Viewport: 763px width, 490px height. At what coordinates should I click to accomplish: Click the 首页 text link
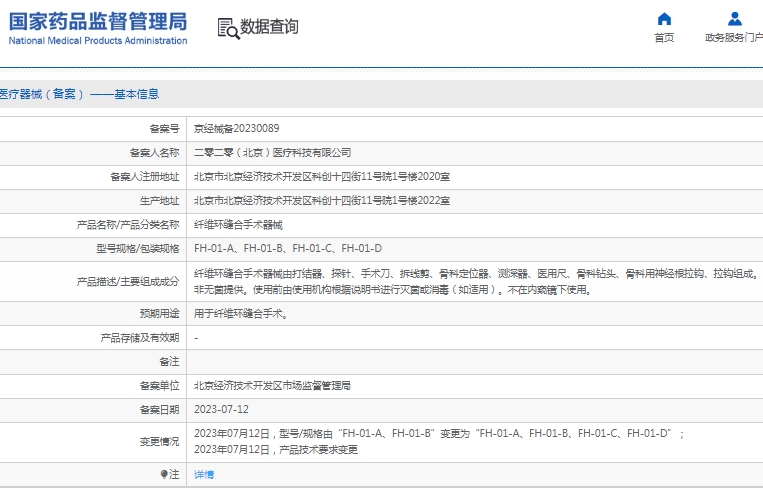pos(664,37)
